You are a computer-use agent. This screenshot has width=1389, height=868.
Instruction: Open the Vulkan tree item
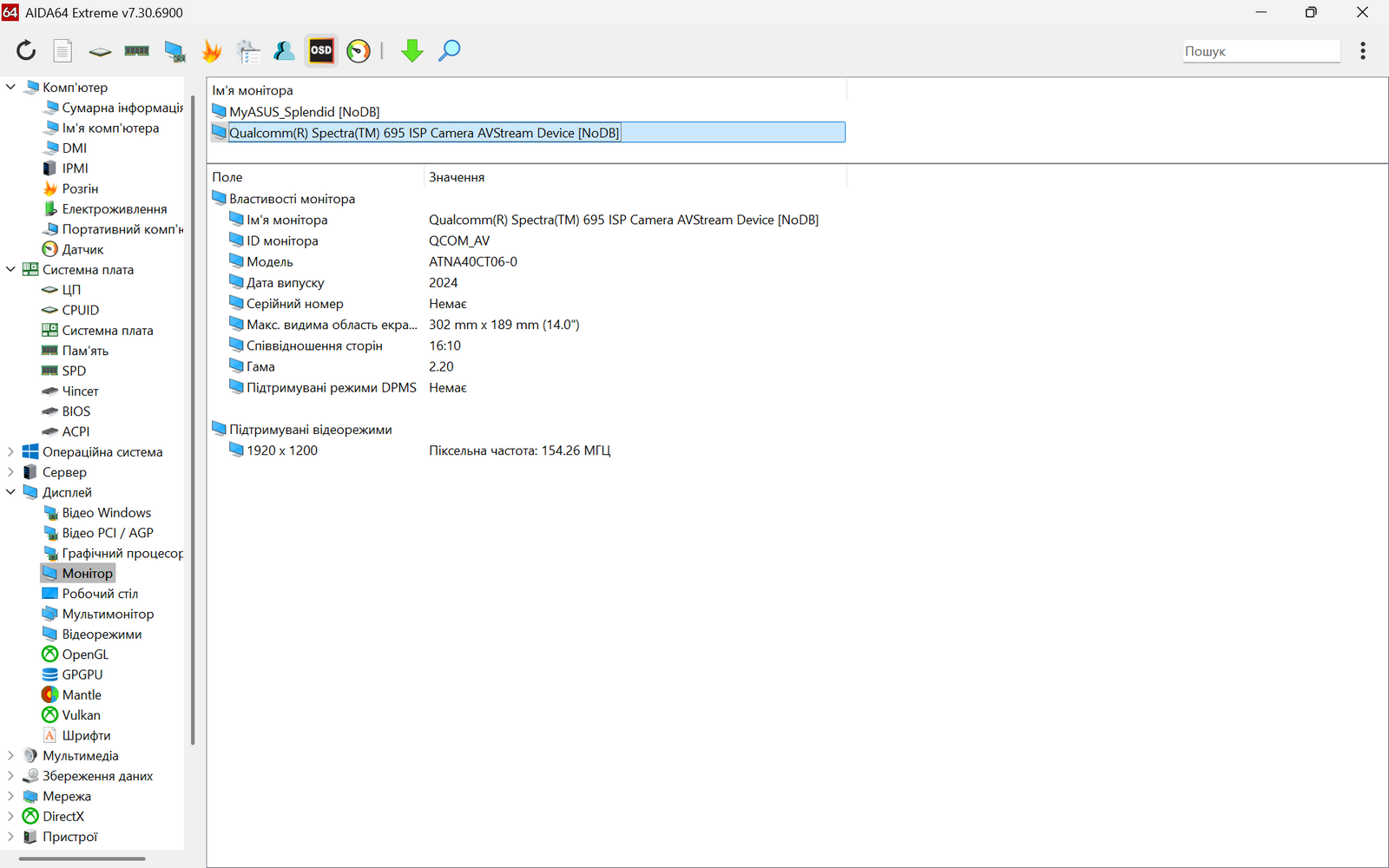click(x=72, y=715)
